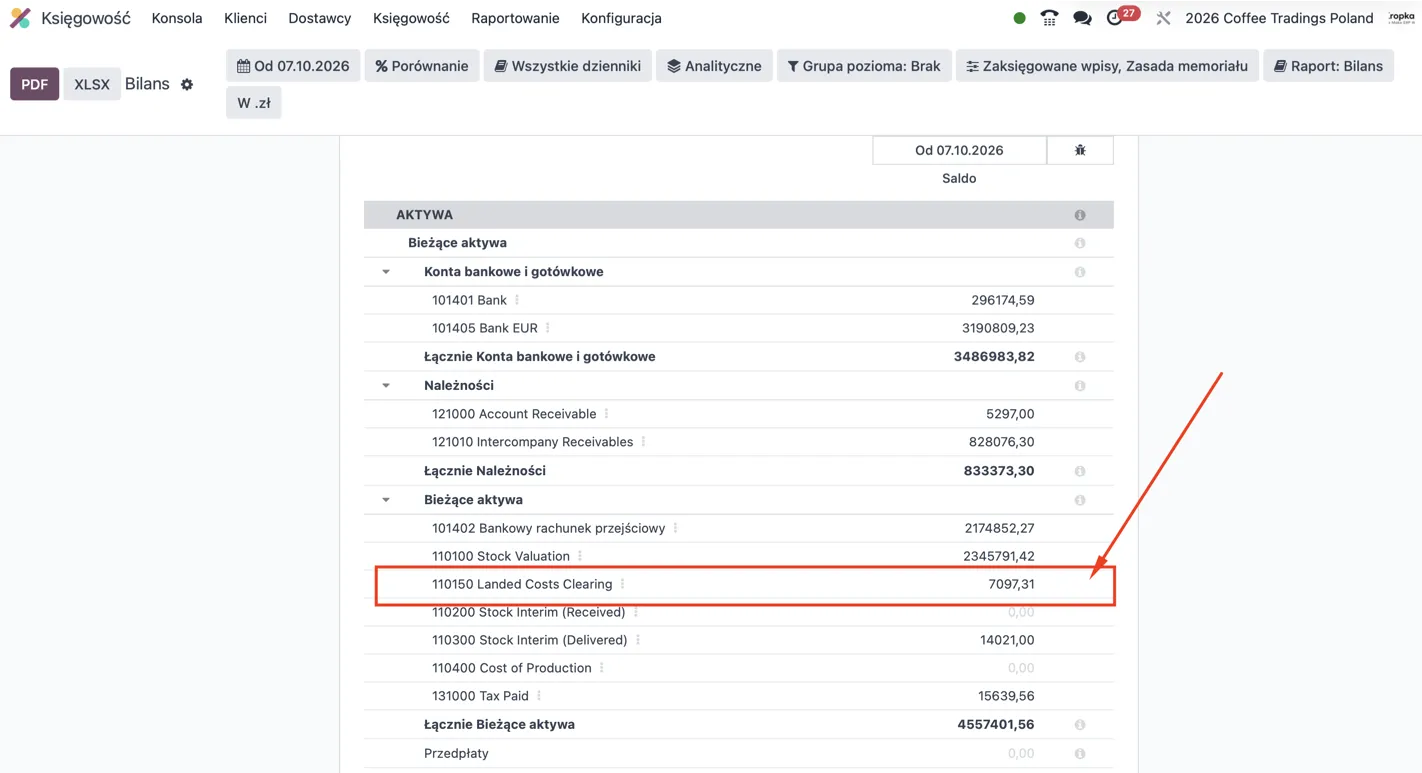Screen dimensions: 1422x773
Task: Open the date filter Od 07.10.2026
Action: click(293, 66)
